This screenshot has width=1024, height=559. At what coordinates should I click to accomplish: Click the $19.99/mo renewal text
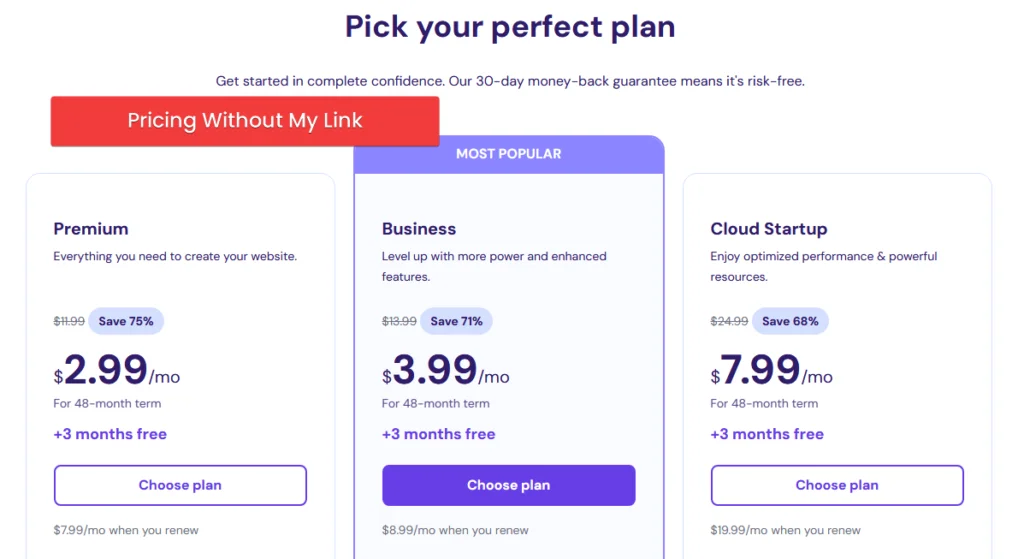coord(785,530)
